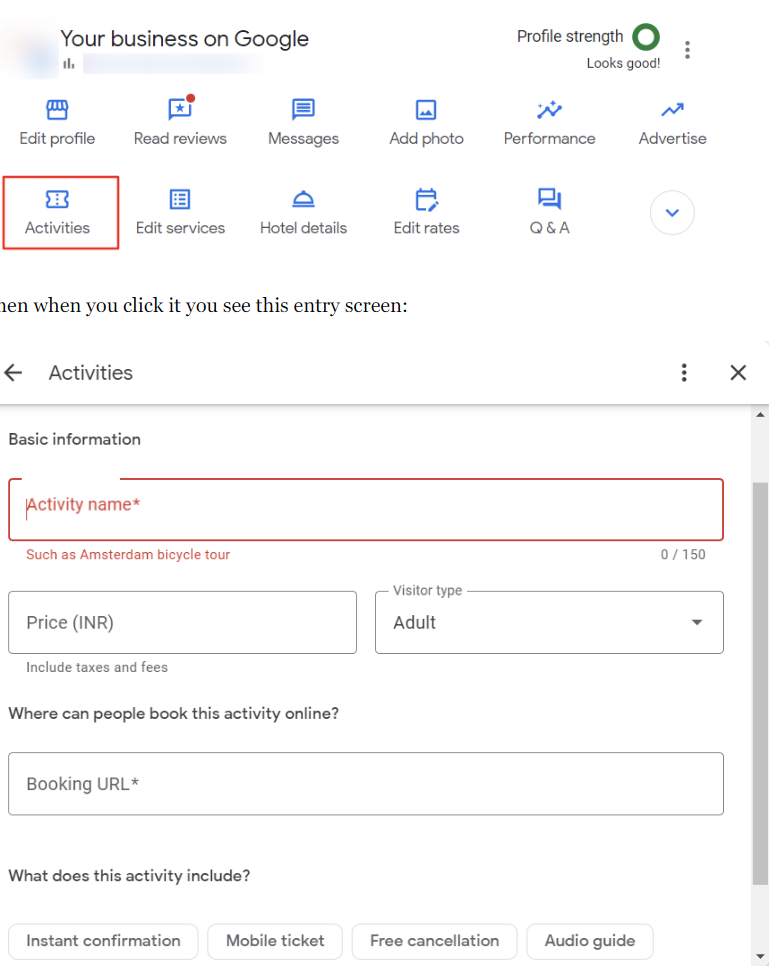This screenshot has width=769, height=973.
Task: Open Hotel details bell icon
Action: pos(303,200)
